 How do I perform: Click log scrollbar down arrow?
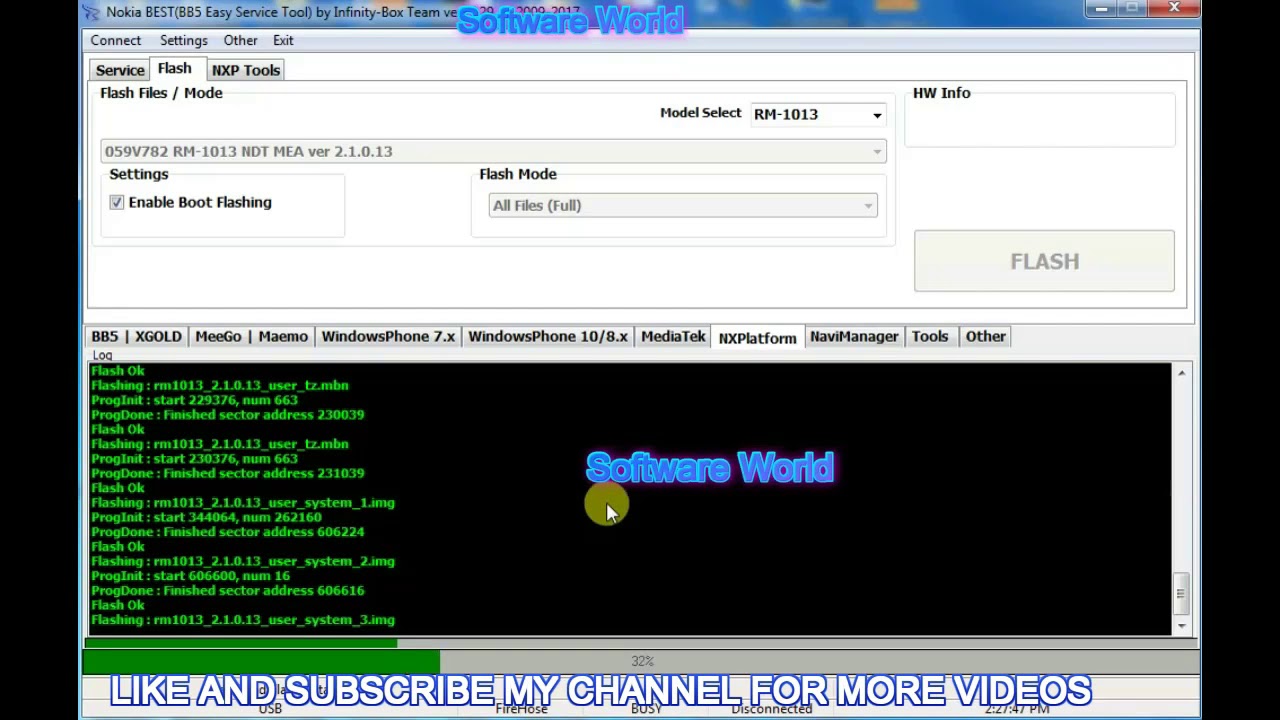[x=1181, y=626]
